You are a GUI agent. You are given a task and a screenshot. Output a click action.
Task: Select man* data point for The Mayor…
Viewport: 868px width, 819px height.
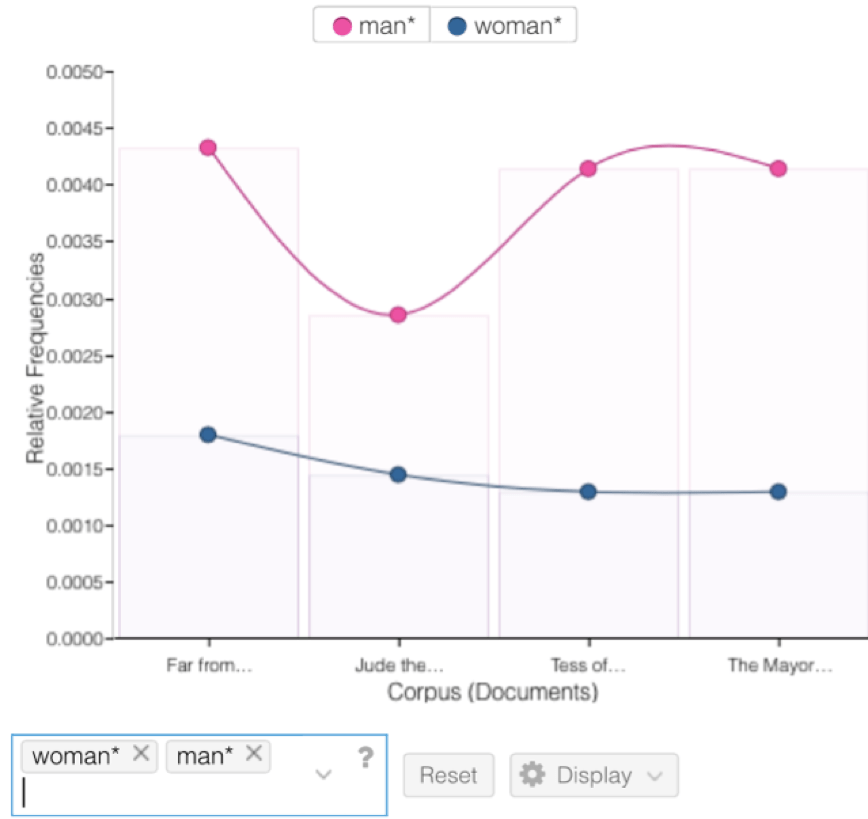pyautogui.click(x=778, y=168)
